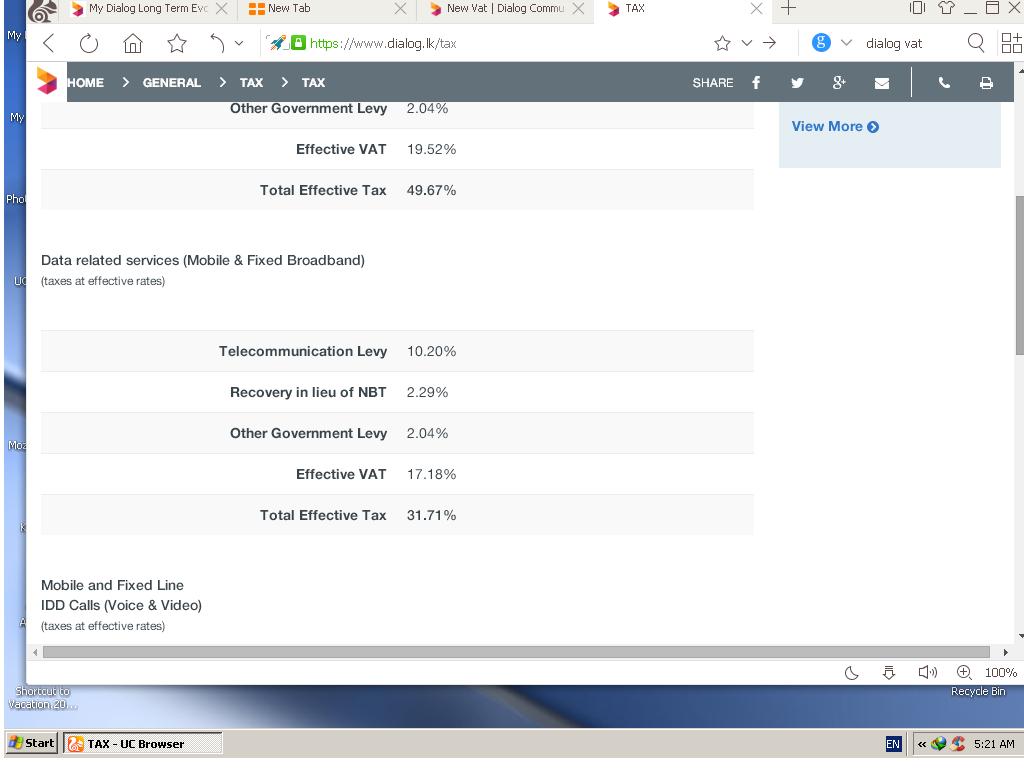Screen dimensions: 1024x768
Task: Open the address bar history dropdown chevron
Action: 746,43
